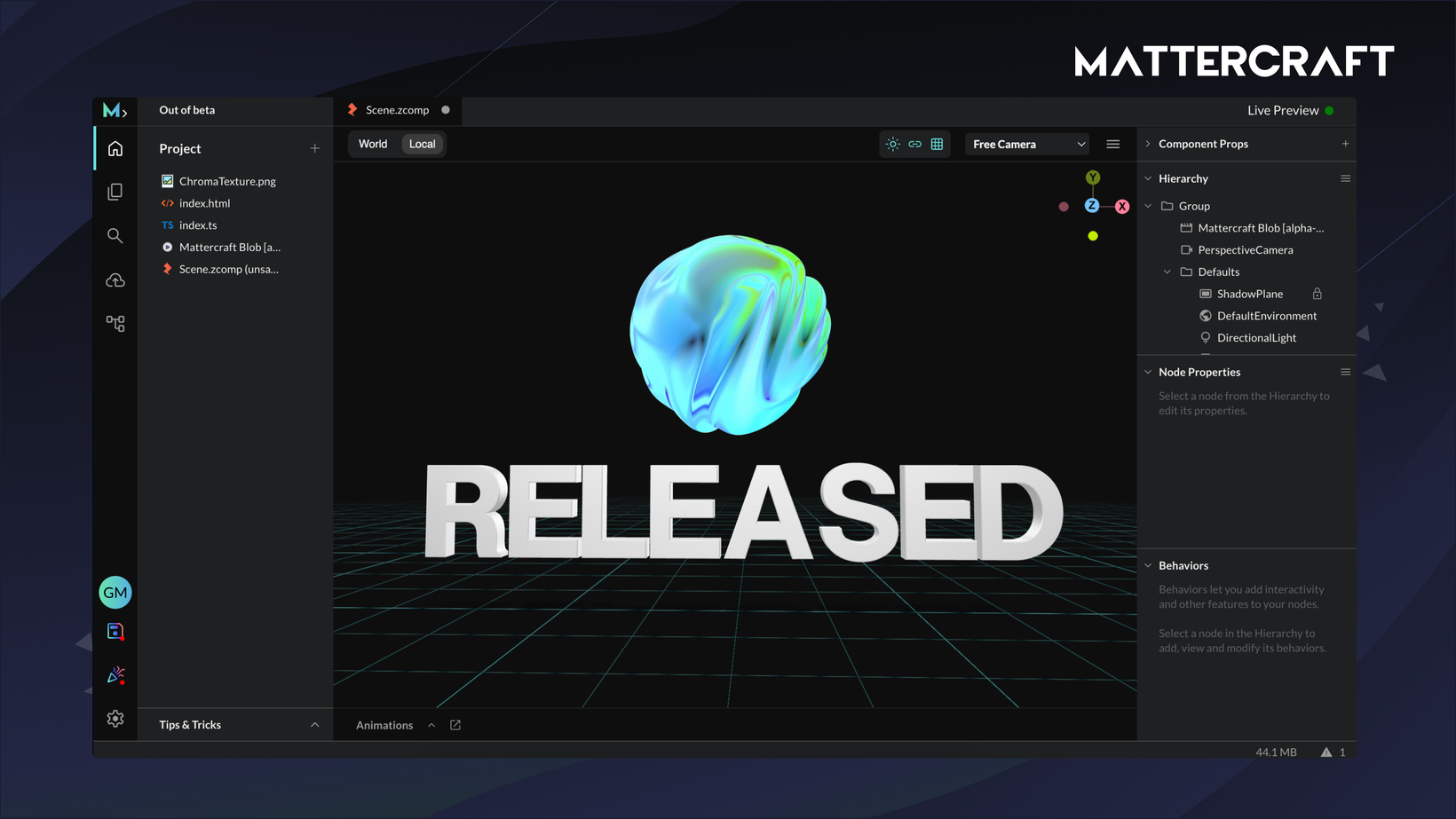Open the files copy icon in the sidebar
1456x819 pixels.
tap(115, 192)
